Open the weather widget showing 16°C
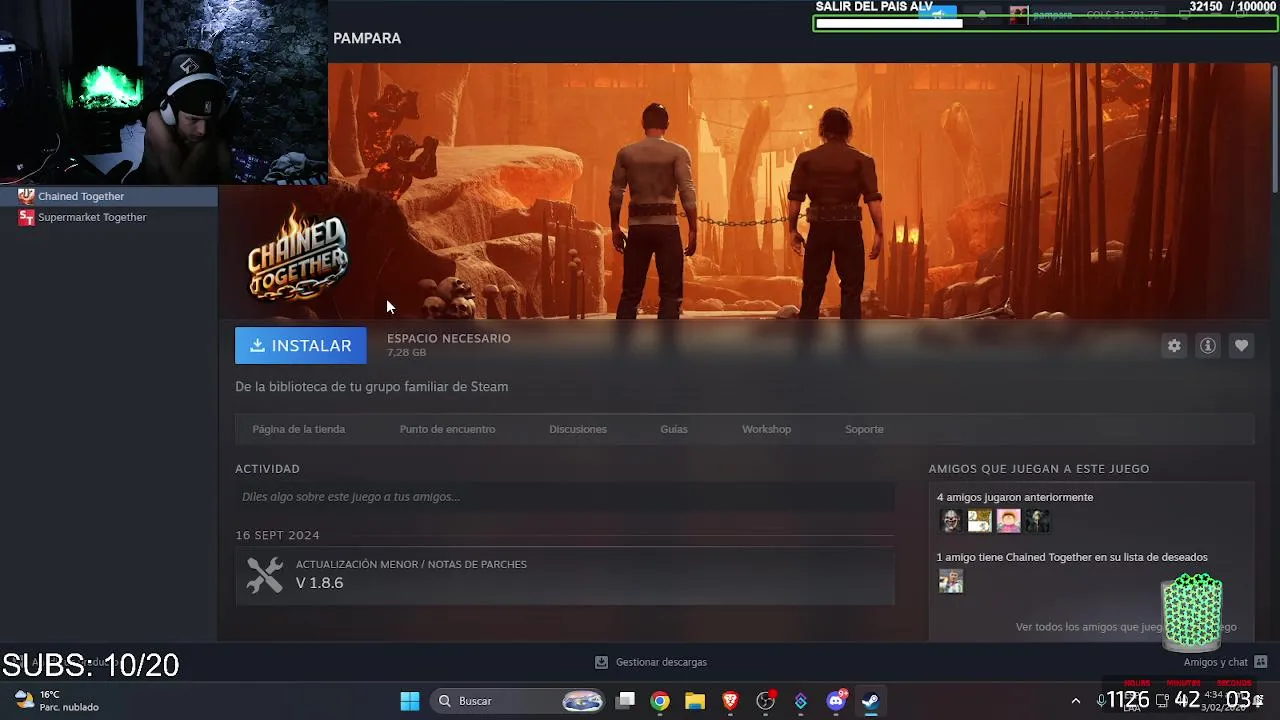 [57, 701]
